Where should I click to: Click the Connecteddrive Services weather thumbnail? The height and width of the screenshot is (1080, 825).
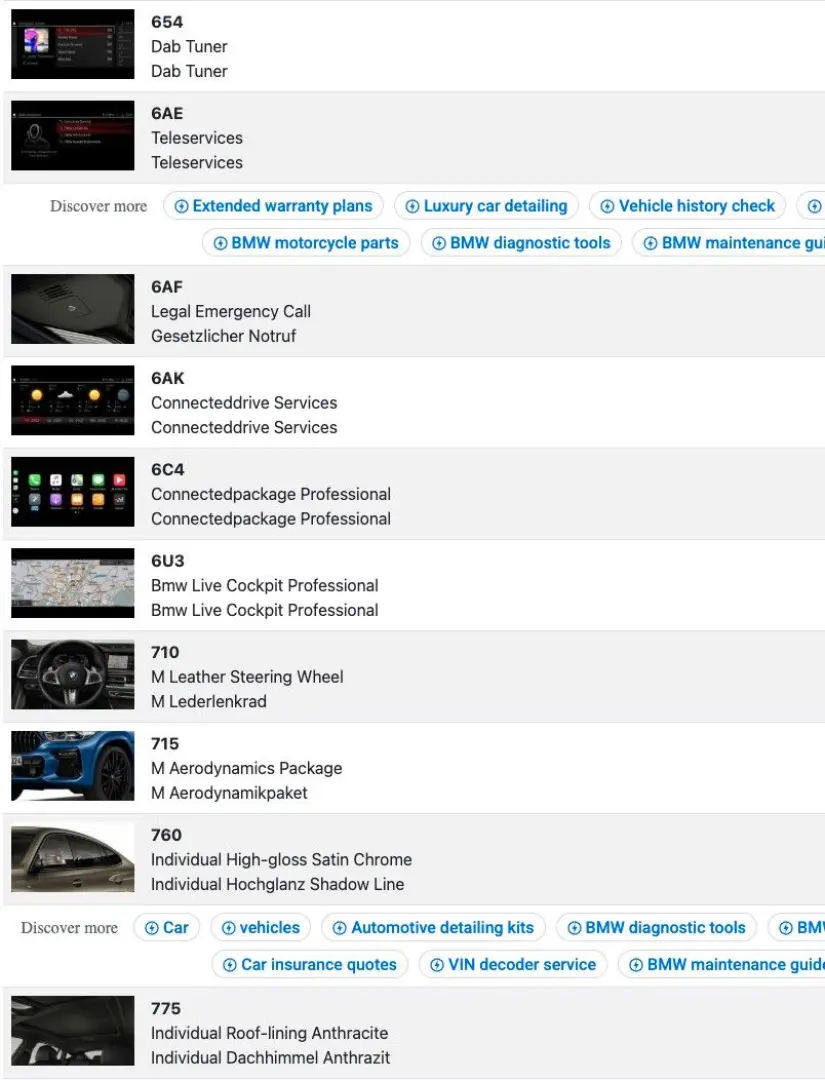coord(72,401)
